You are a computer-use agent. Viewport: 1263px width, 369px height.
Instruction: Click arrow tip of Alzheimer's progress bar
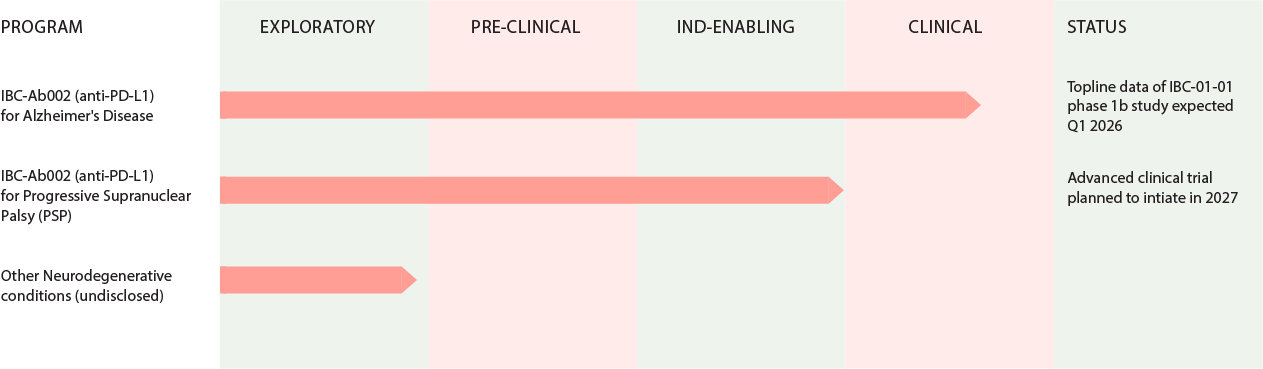point(972,105)
